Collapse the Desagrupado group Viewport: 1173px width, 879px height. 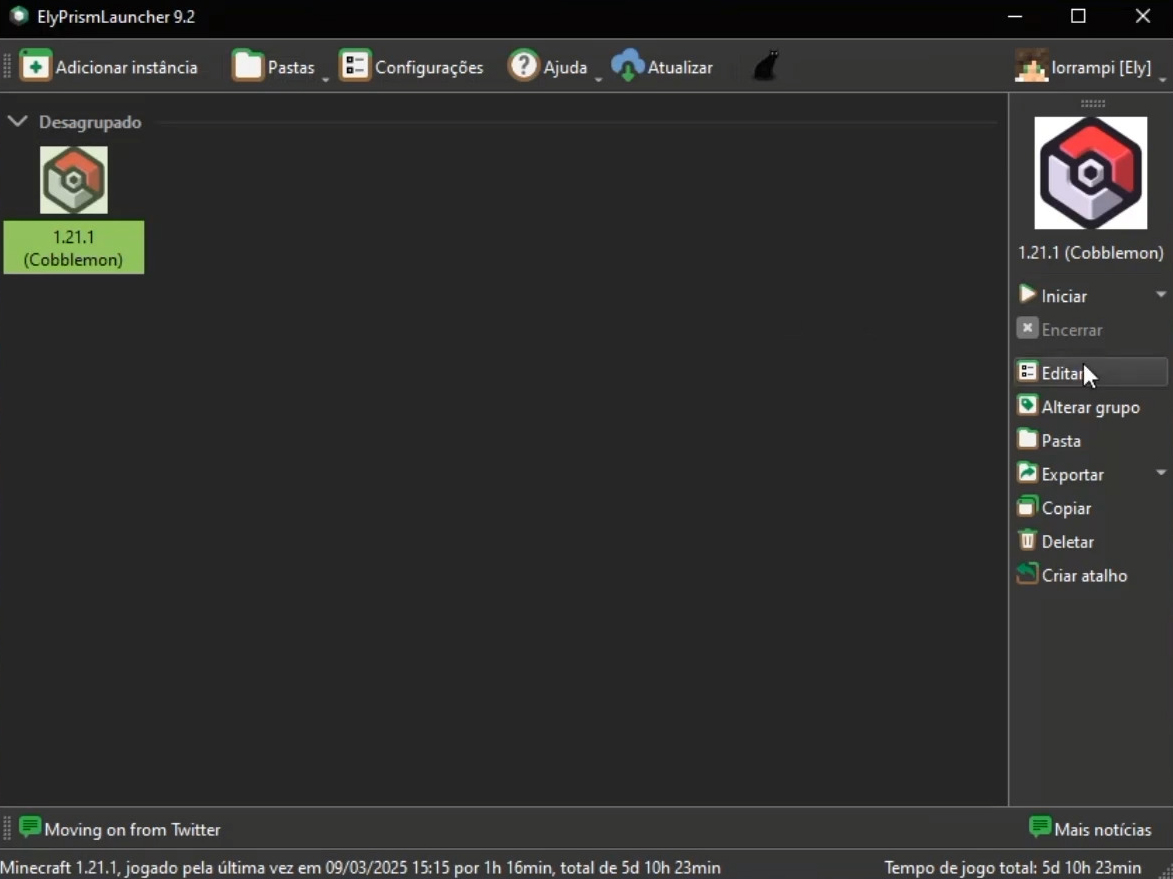[17, 121]
